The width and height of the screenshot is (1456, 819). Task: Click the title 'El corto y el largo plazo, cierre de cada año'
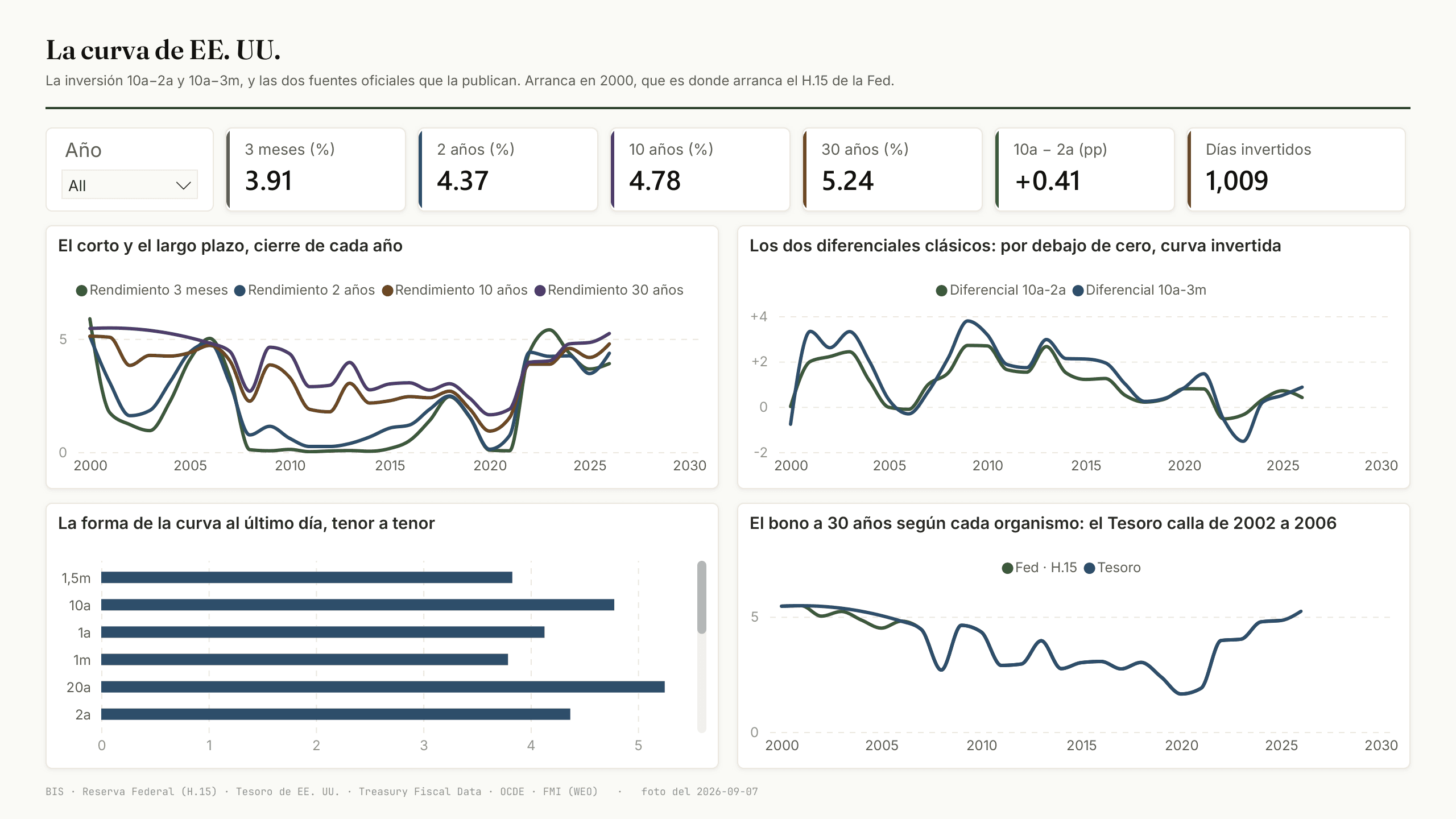click(x=230, y=246)
